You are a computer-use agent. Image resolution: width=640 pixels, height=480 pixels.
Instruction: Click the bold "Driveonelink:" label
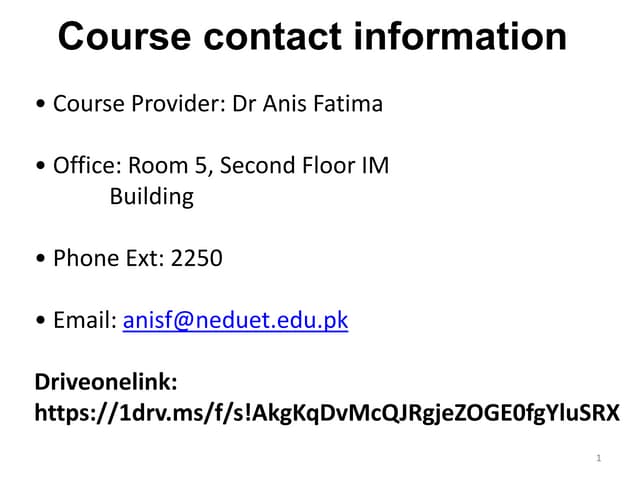pos(106,381)
